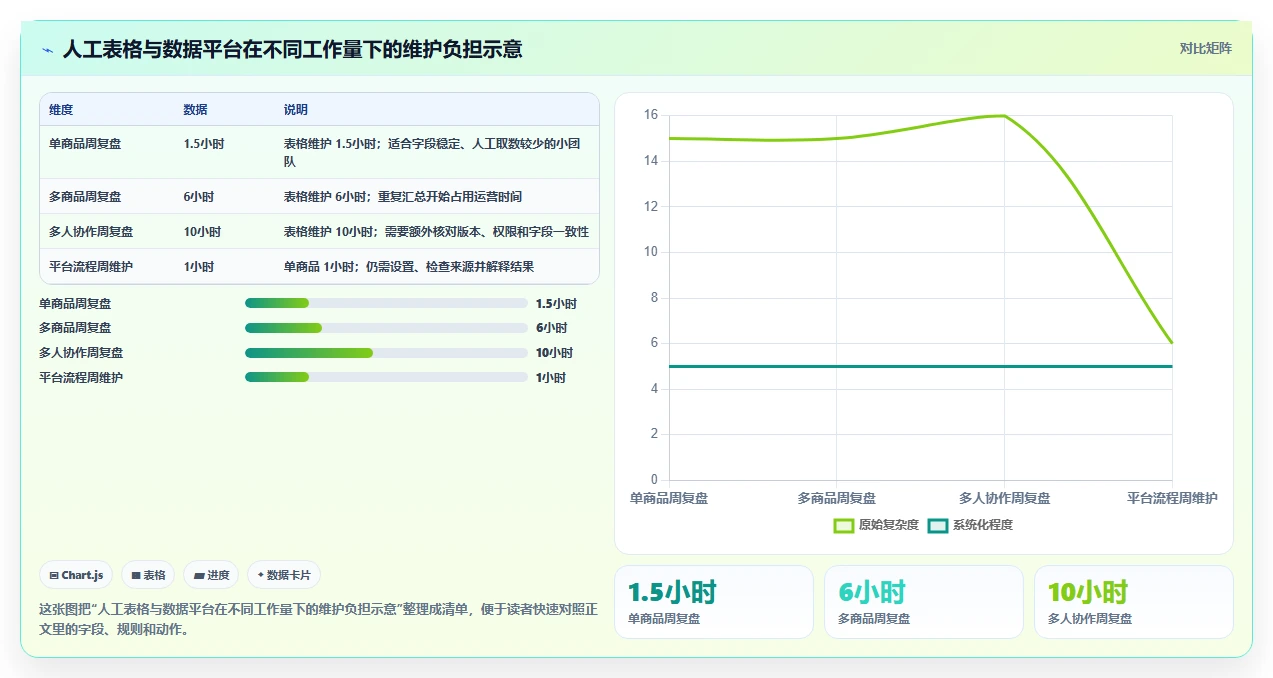Click the 多人协作周复盘 chart axis label

point(1005,498)
